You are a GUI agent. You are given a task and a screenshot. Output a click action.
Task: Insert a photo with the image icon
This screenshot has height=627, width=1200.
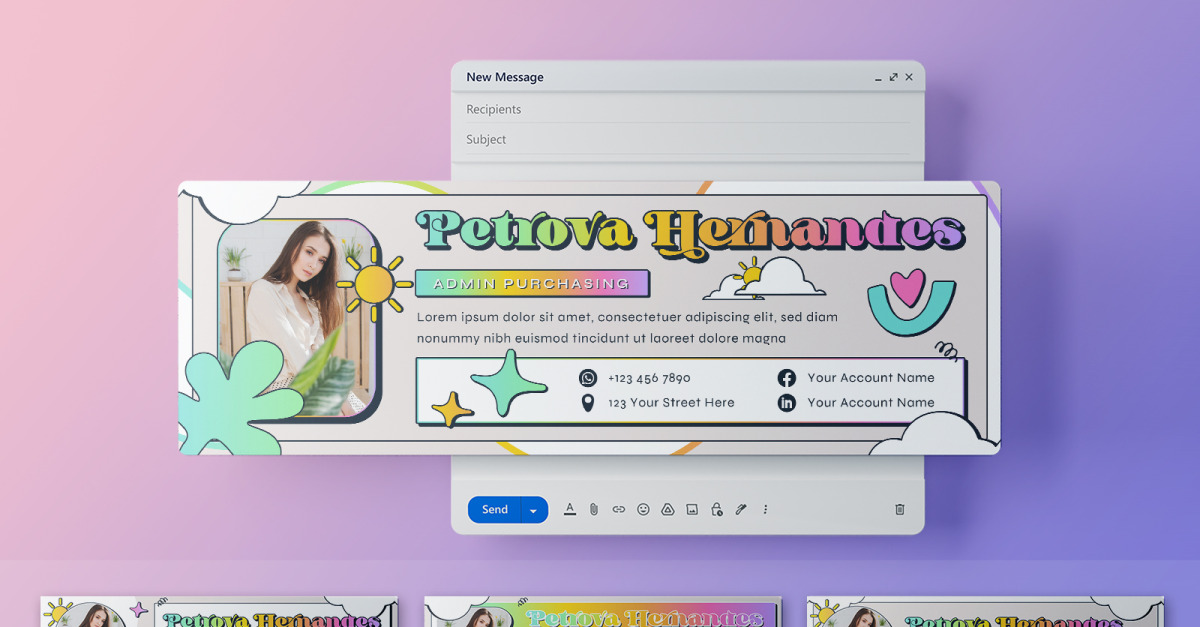[x=692, y=509]
